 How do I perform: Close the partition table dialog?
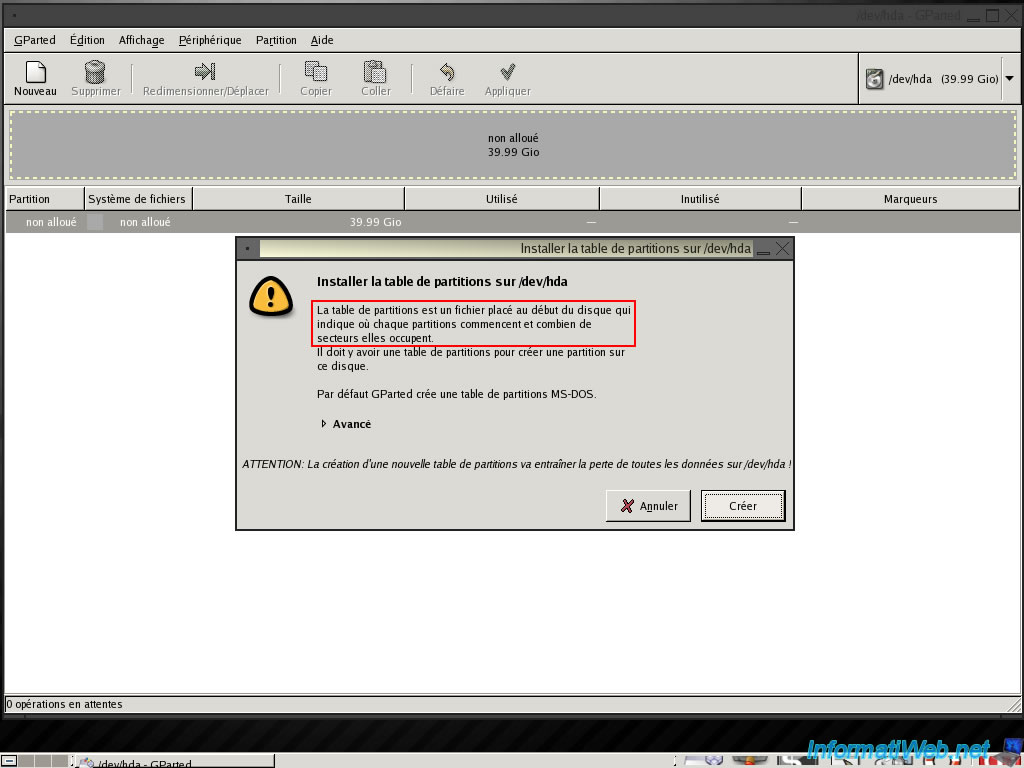click(782, 248)
